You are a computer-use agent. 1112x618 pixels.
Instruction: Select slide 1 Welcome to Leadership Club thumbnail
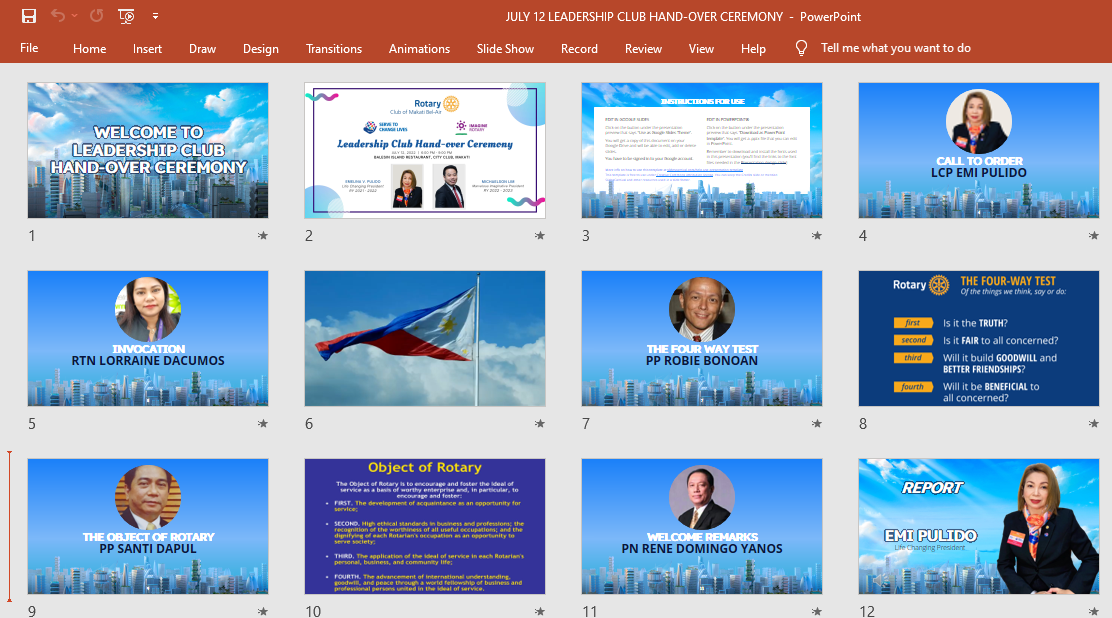coord(148,150)
